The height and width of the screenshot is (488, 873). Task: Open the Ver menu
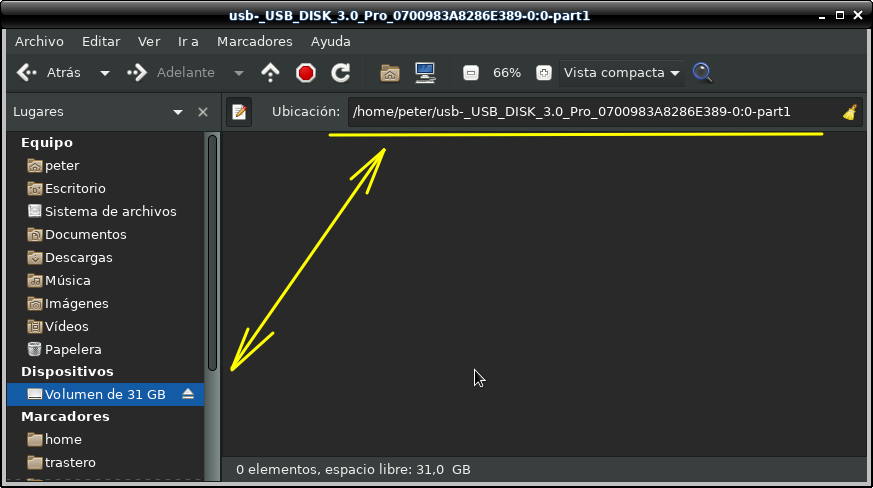pyautogui.click(x=149, y=42)
